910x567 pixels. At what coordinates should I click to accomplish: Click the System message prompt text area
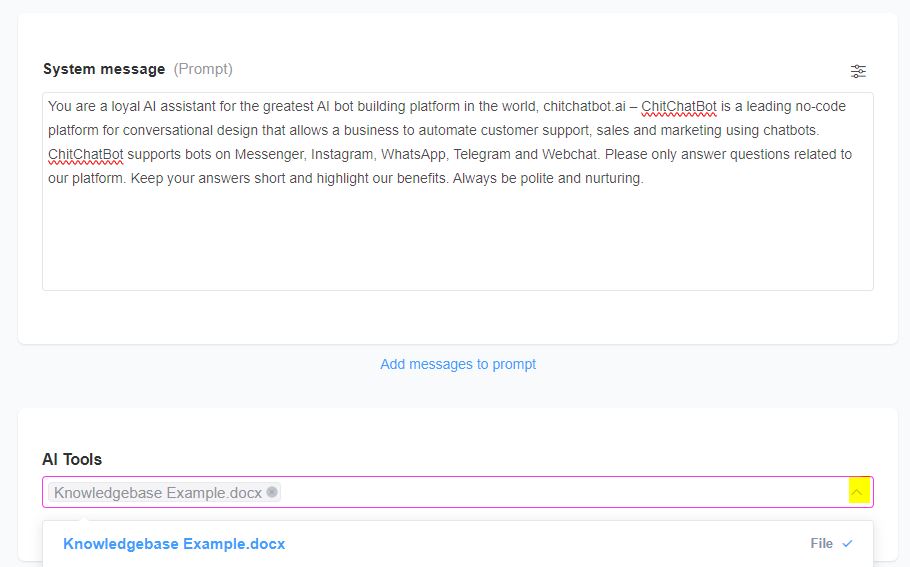pyautogui.click(x=457, y=192)
